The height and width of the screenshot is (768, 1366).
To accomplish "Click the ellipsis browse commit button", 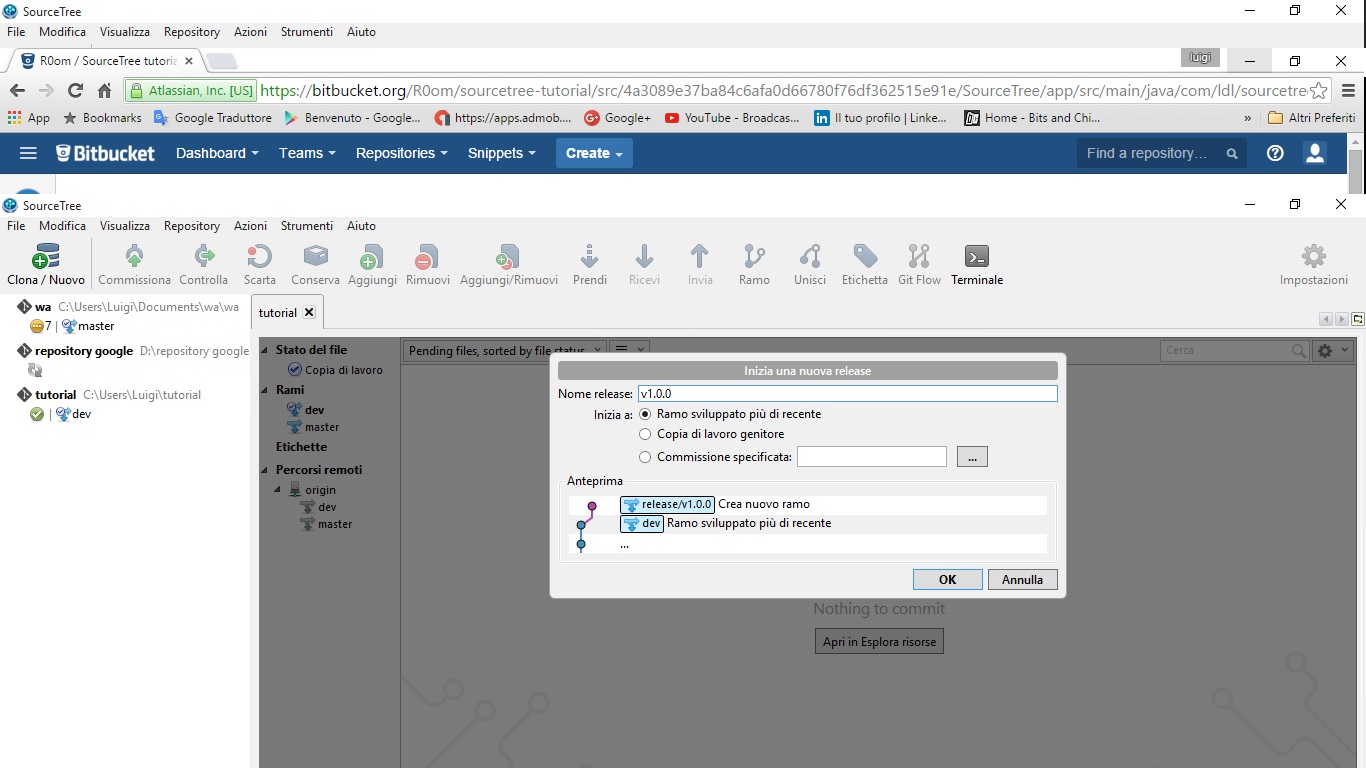I will point(972,457).
